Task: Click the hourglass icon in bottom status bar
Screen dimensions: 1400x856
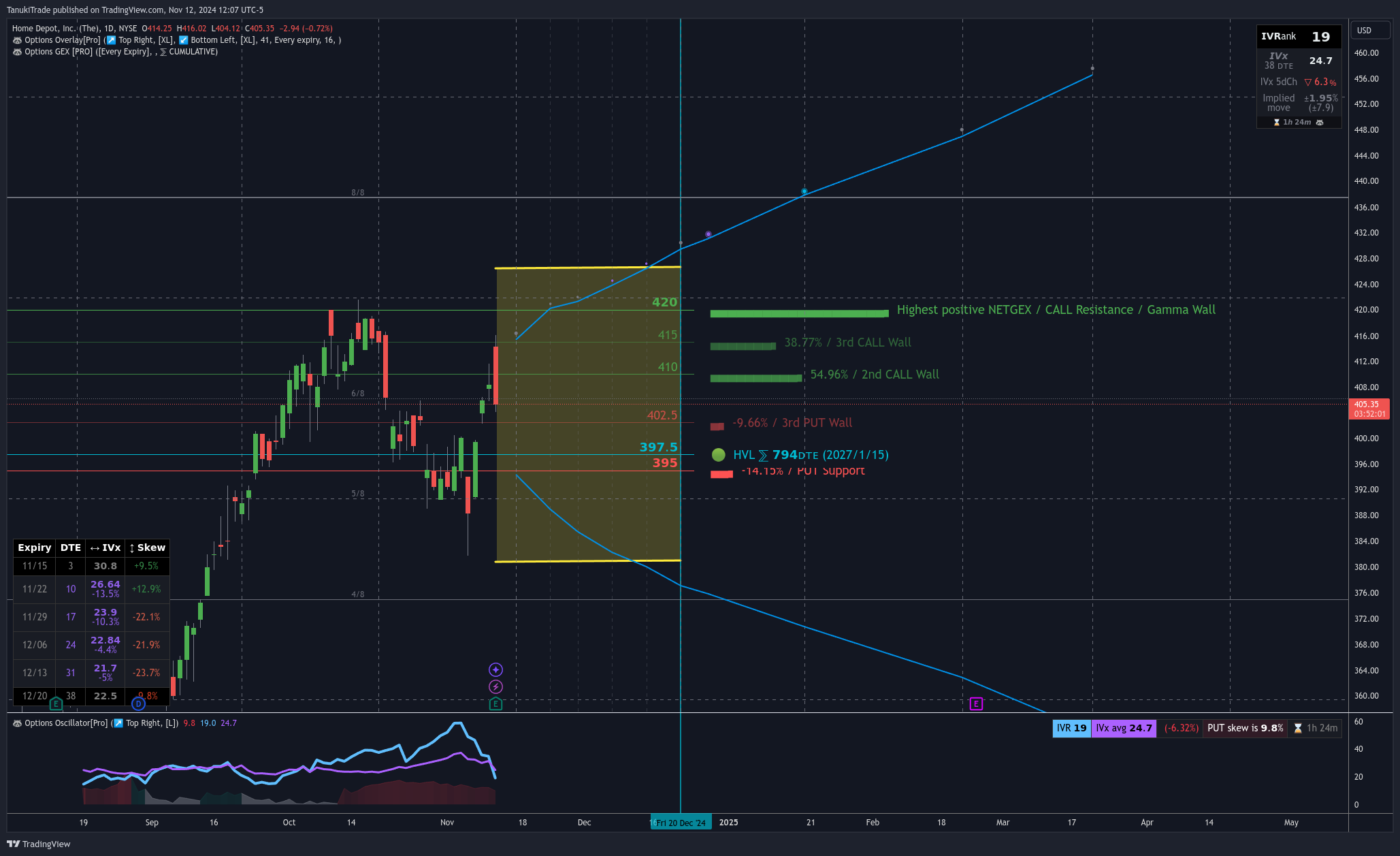Action: 1298,728
